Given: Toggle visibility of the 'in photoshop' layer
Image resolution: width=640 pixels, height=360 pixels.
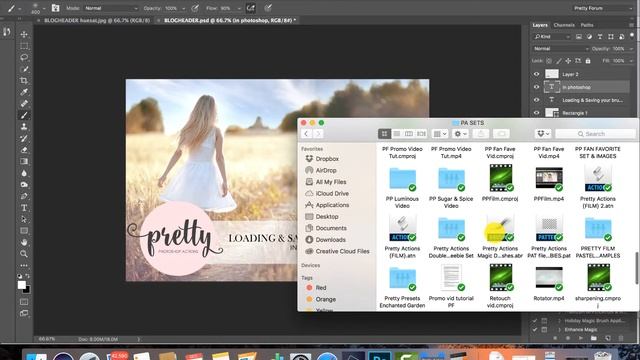Looking at the screenshot, I should [536, 87].
